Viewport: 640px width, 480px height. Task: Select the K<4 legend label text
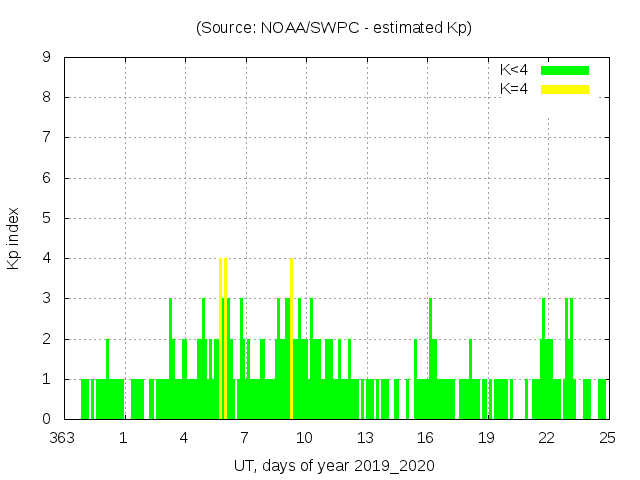click(513, 70)
